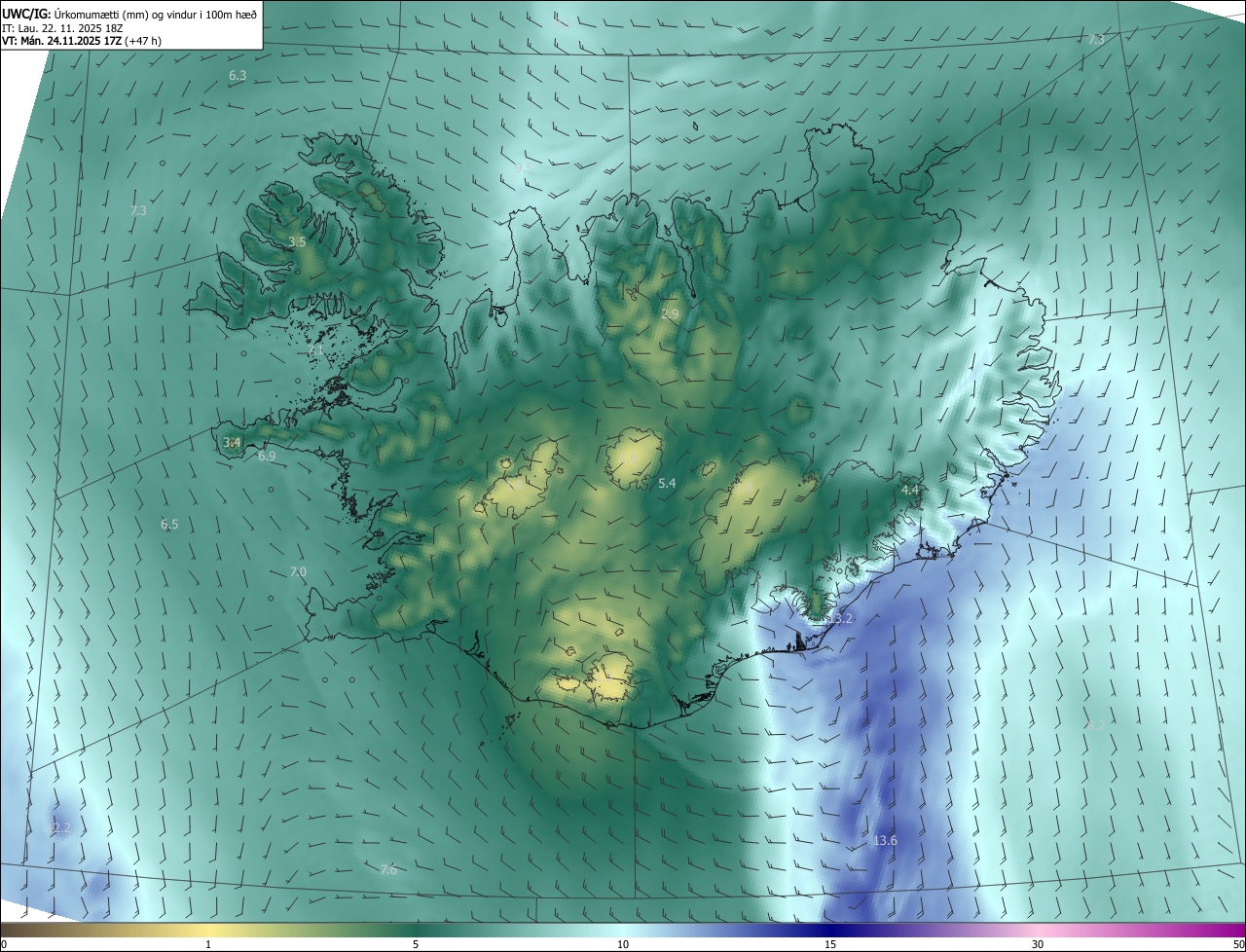Click the colorbar tick label '50'
1246x952 pixels.
pos(1238,944)
